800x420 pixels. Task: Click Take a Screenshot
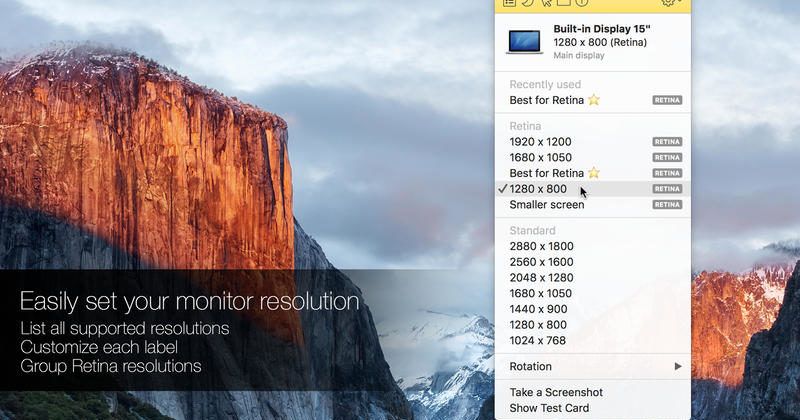point(593,392)
